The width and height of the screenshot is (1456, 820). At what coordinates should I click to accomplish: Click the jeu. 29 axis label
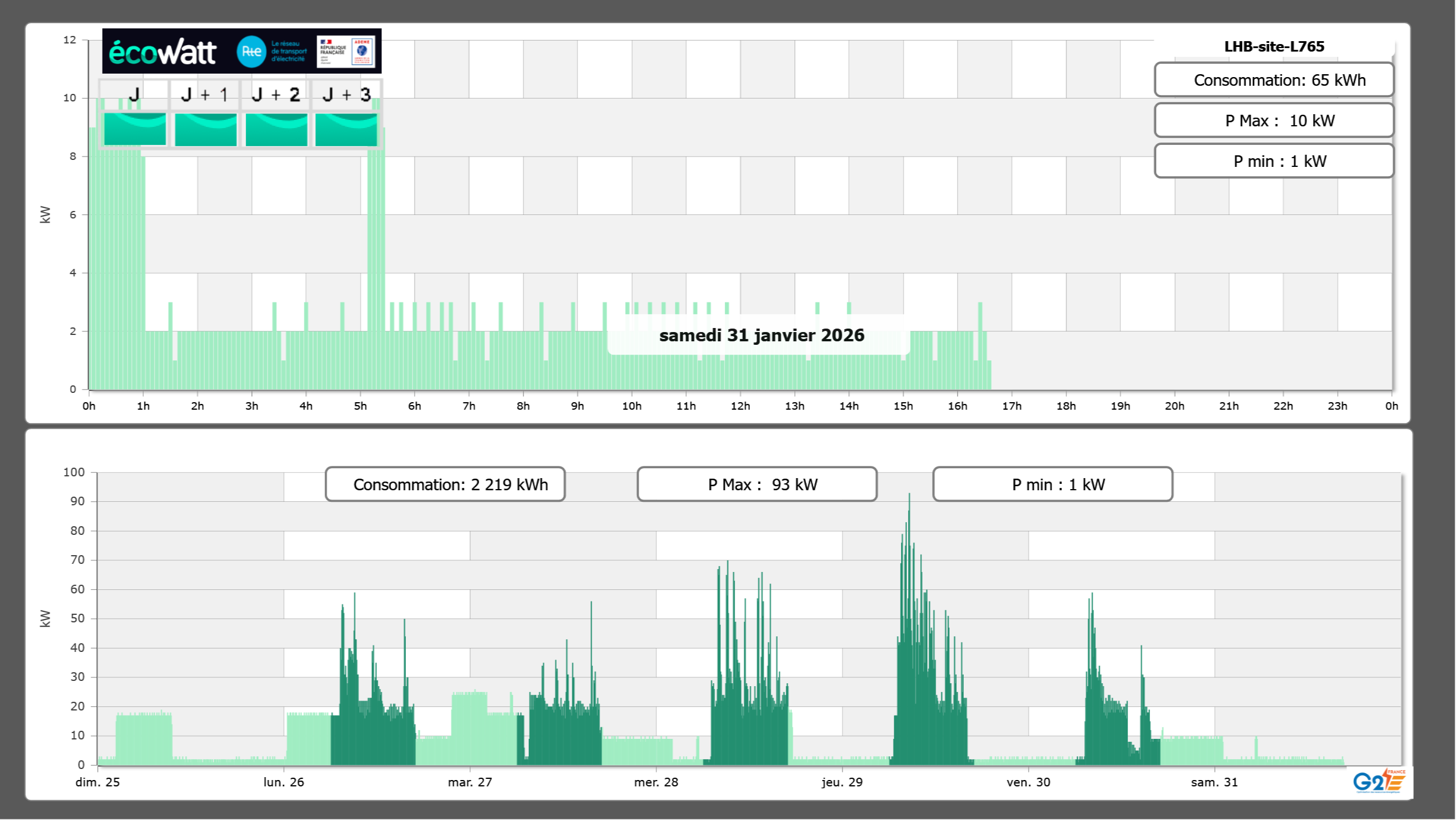(x=842, y=782)
